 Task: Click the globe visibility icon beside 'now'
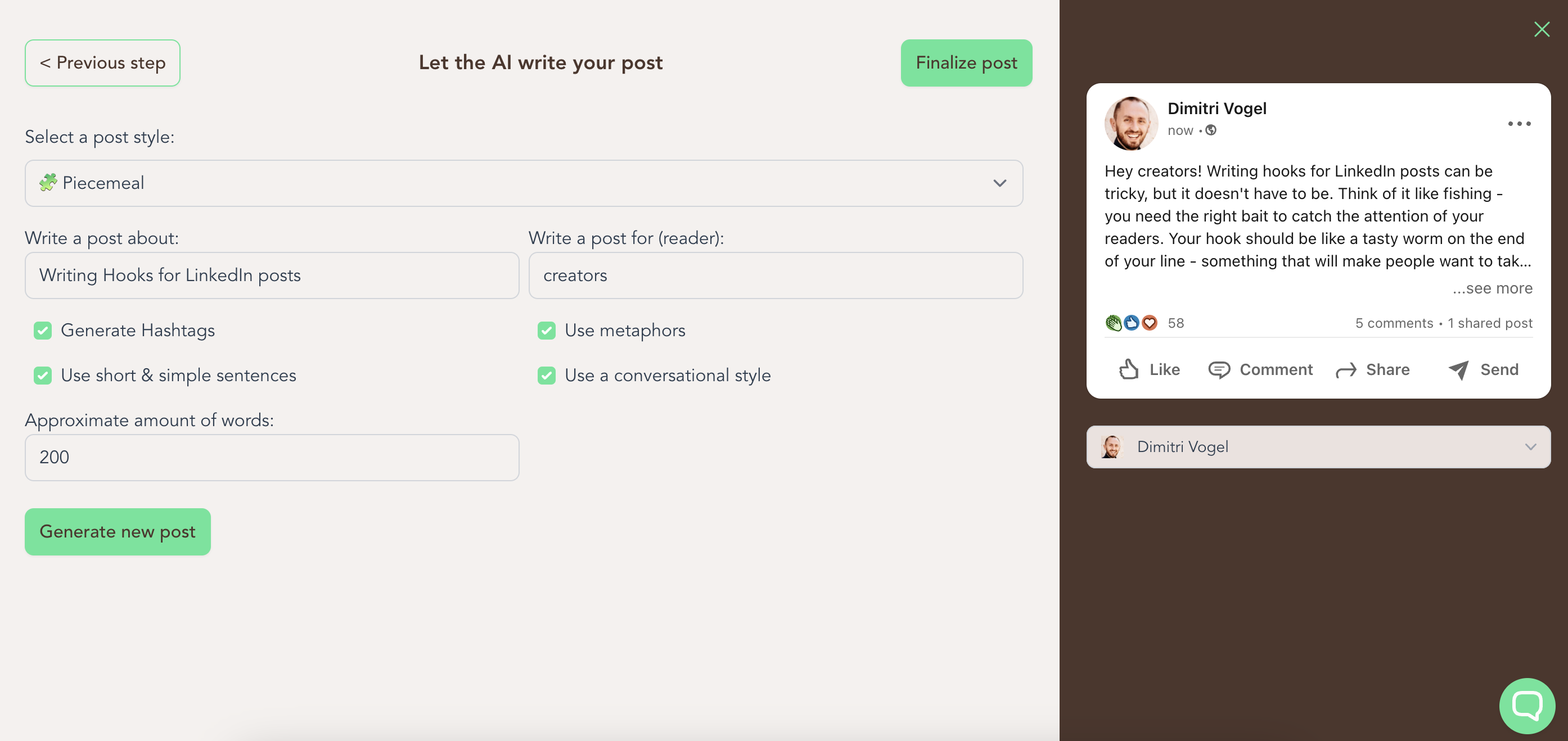pos(1211,130)
